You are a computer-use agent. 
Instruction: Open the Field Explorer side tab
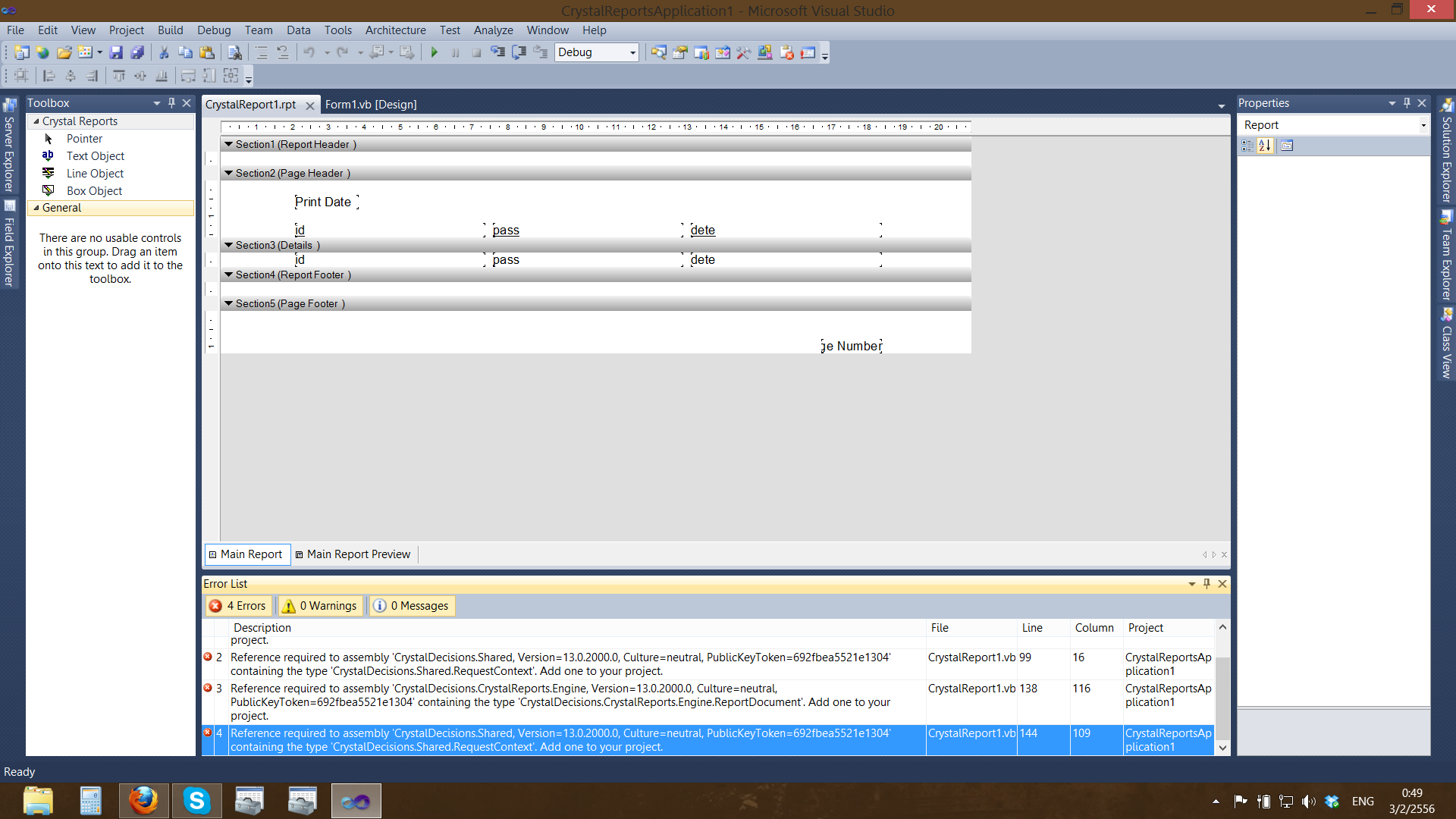tap(9, 244)
